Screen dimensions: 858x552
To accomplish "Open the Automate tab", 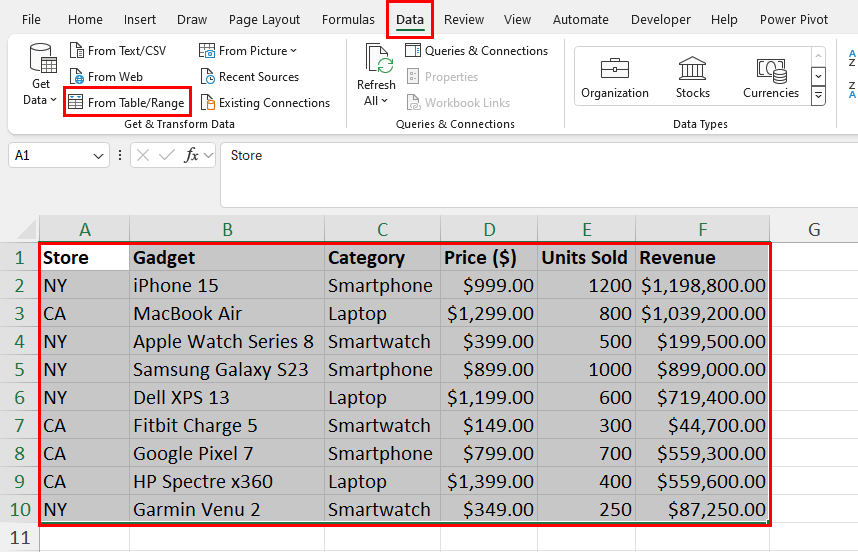I will click(581, 20).
